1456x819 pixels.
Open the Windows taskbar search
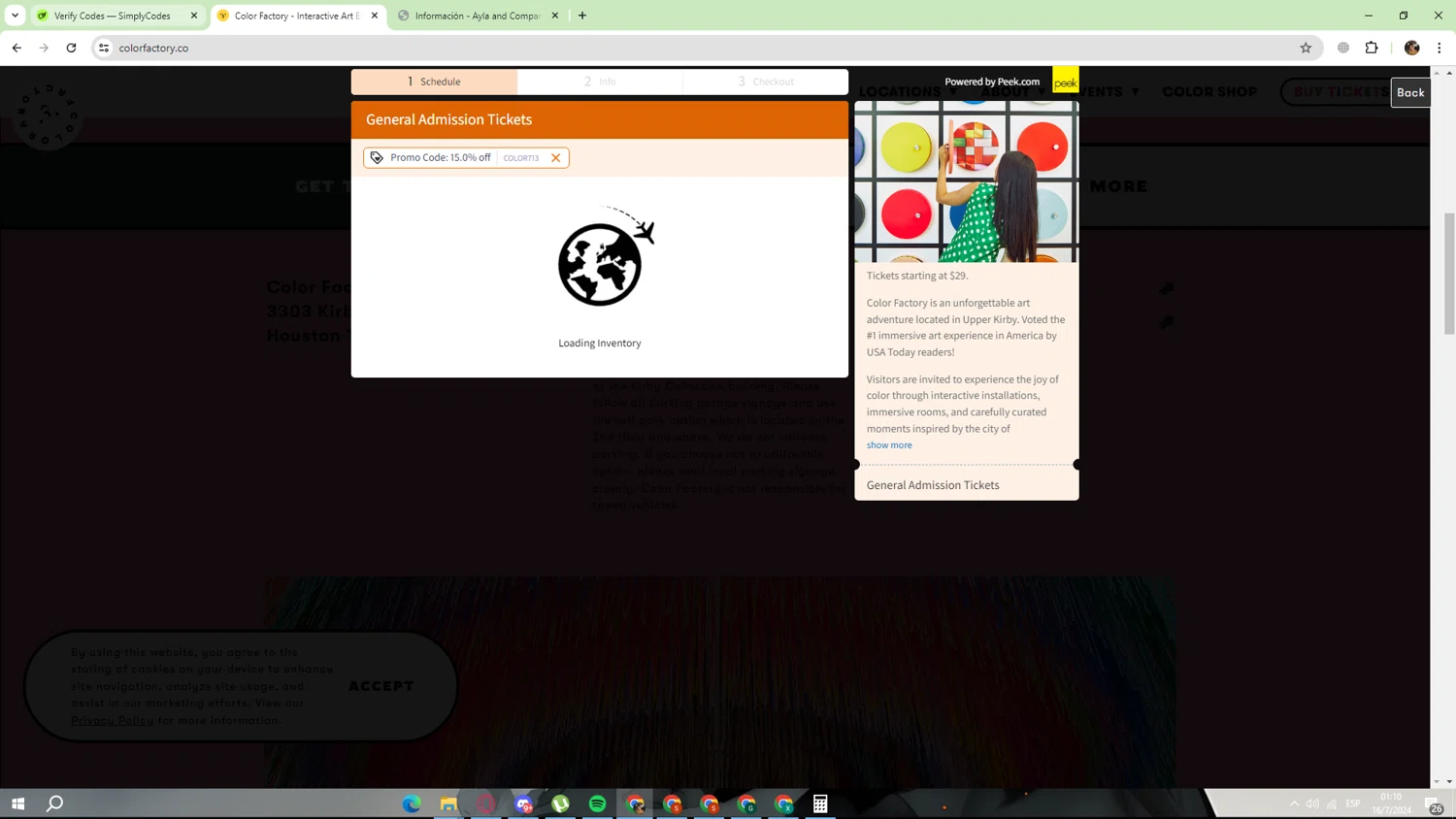click(55, 803)
